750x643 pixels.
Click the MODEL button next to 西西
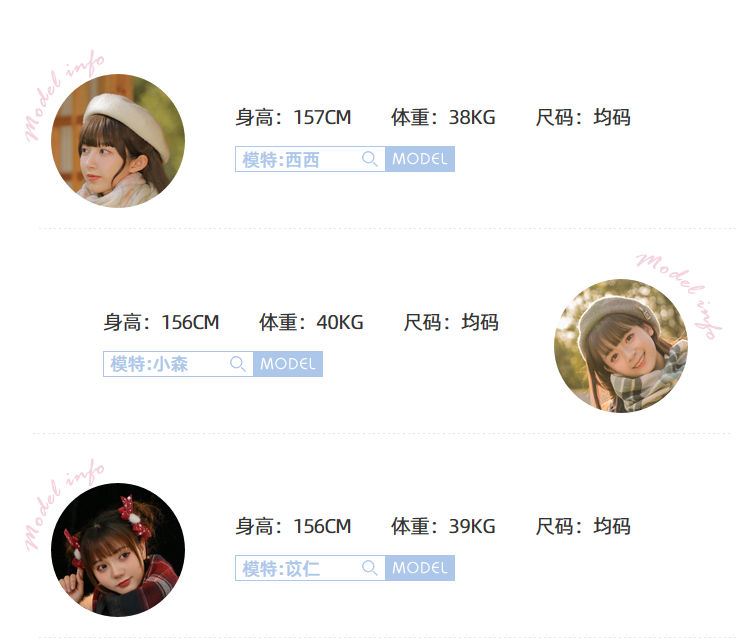[x=420, y=159]
